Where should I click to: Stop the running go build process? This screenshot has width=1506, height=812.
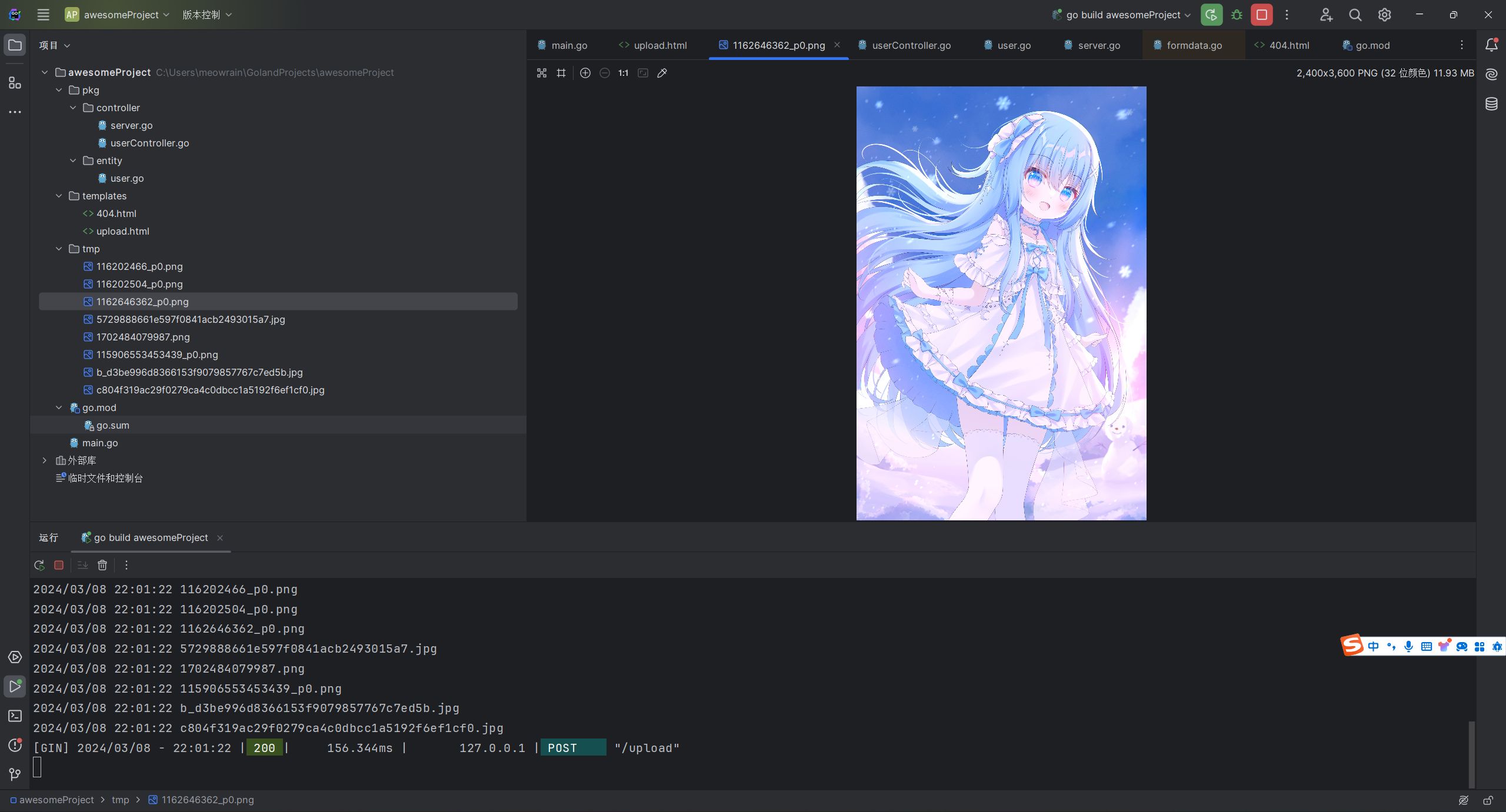pos(1261,15)
